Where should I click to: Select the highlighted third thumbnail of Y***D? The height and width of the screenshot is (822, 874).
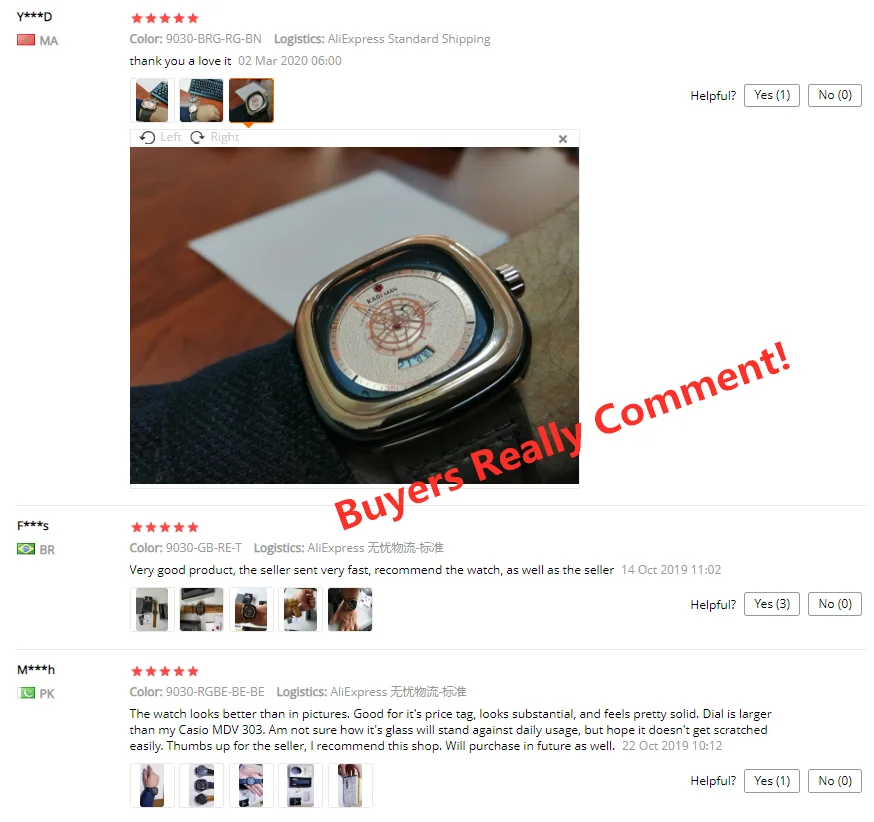coord(251,100)
